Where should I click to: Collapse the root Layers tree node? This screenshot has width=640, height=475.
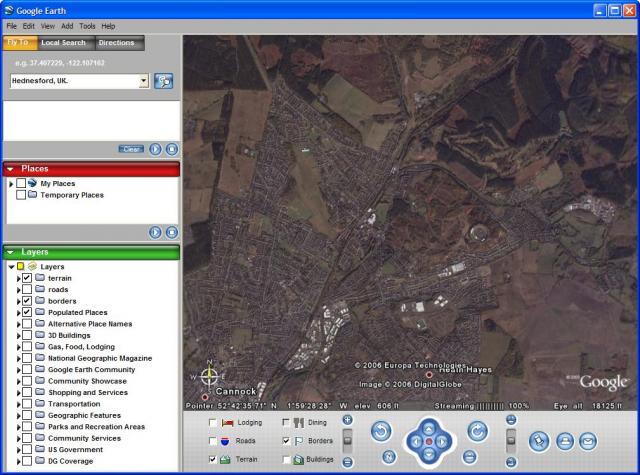(x=11, y=266)
